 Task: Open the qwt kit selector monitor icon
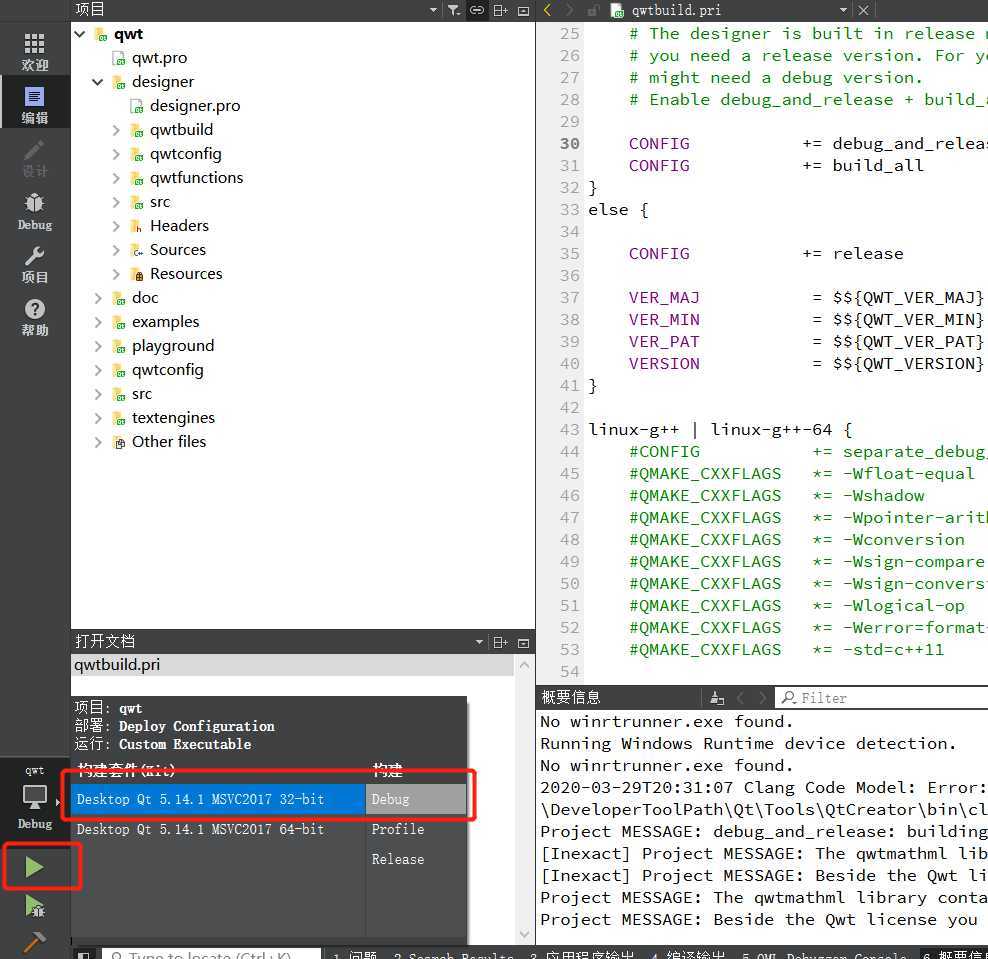tap(35, 799)
